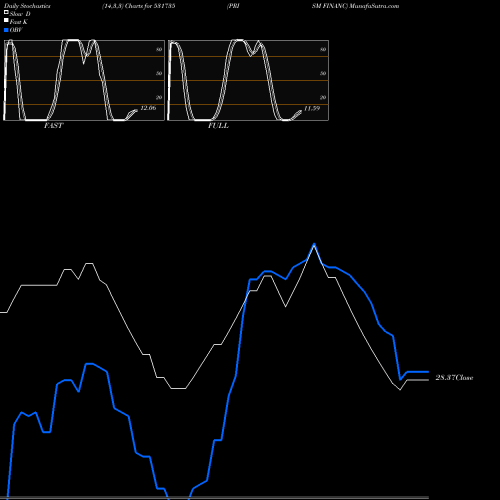The image size is (500, 500).
Task: Click the 50 level label in FULL chart
Action: click(323, 73)
